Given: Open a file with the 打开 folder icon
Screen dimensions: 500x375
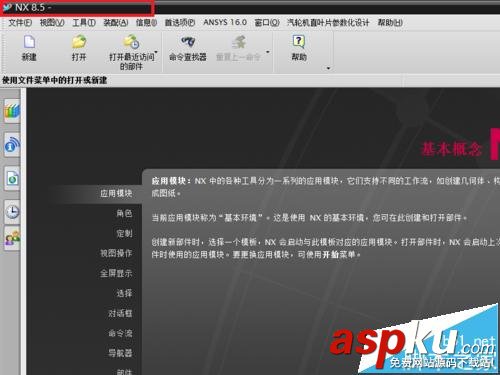Looking at the screenshot, I should (x=79, y=42).
